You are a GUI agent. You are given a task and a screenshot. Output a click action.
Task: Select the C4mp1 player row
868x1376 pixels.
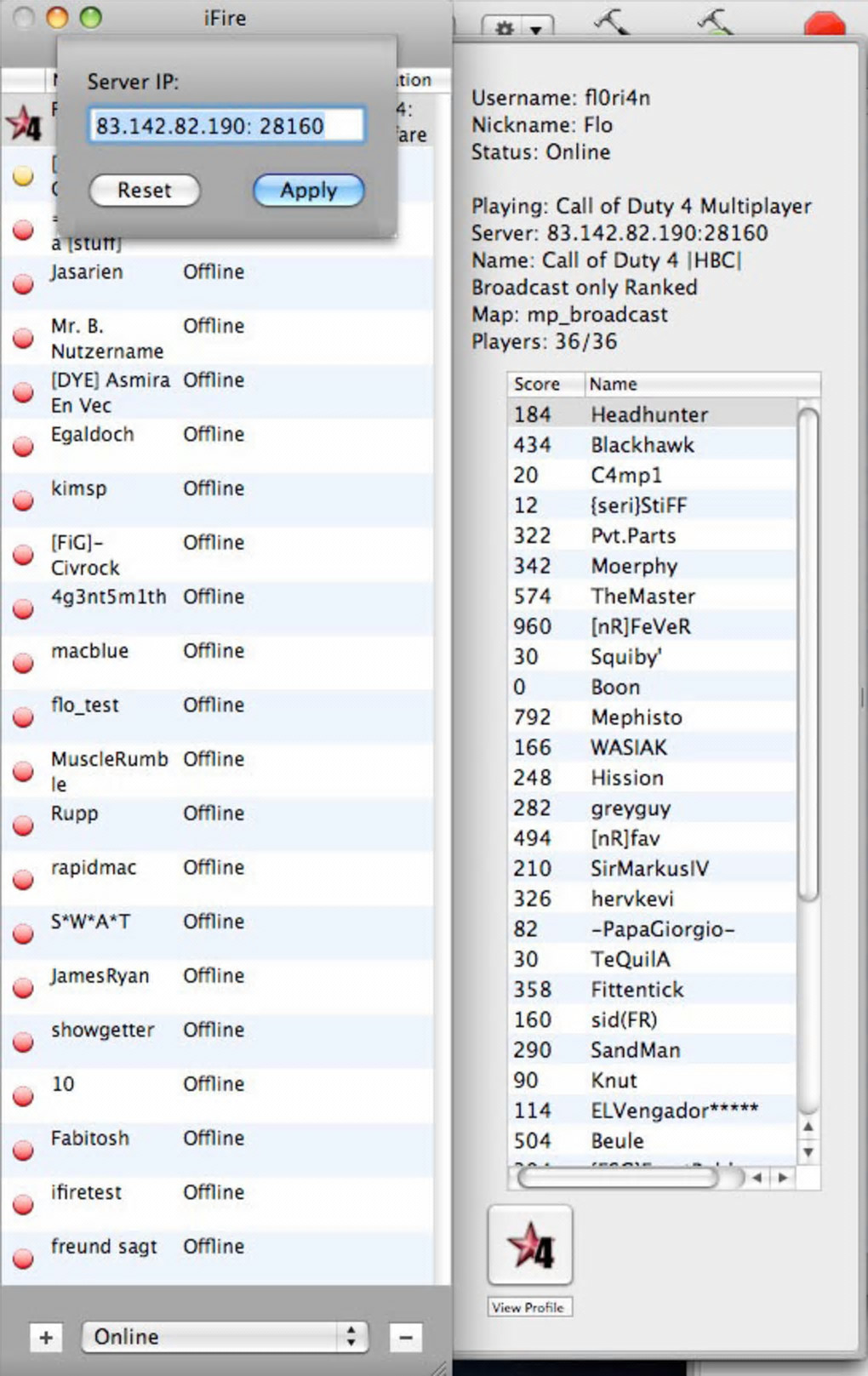[x=652, y=475]
